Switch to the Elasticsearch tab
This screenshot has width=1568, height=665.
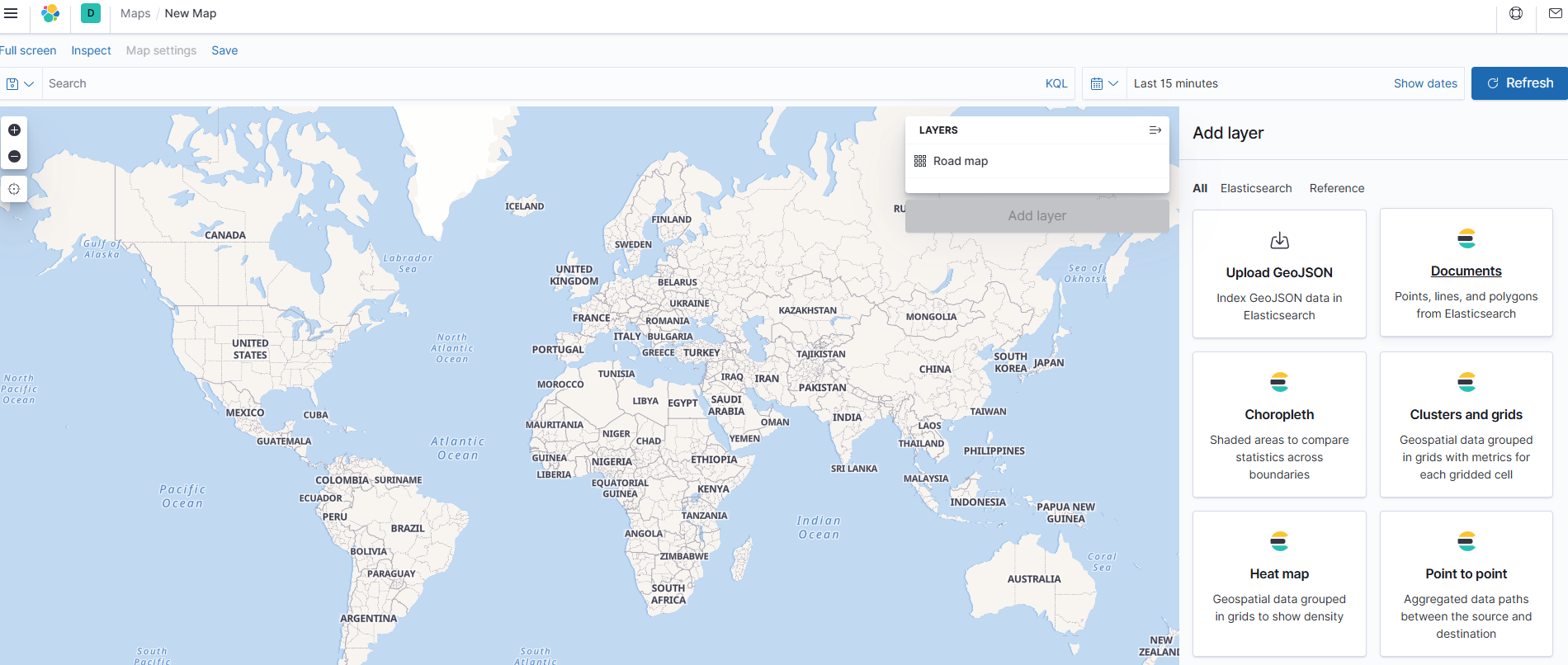point(1255,188)
